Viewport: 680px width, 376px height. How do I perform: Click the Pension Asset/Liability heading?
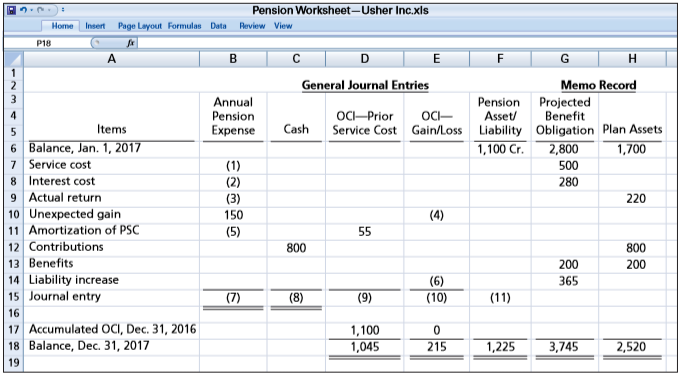[x=500, y=116]
